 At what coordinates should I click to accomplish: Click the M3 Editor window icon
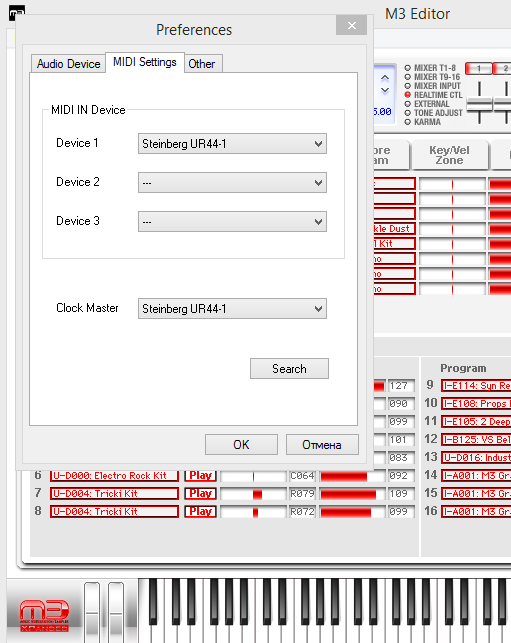[x=16, y=13]
